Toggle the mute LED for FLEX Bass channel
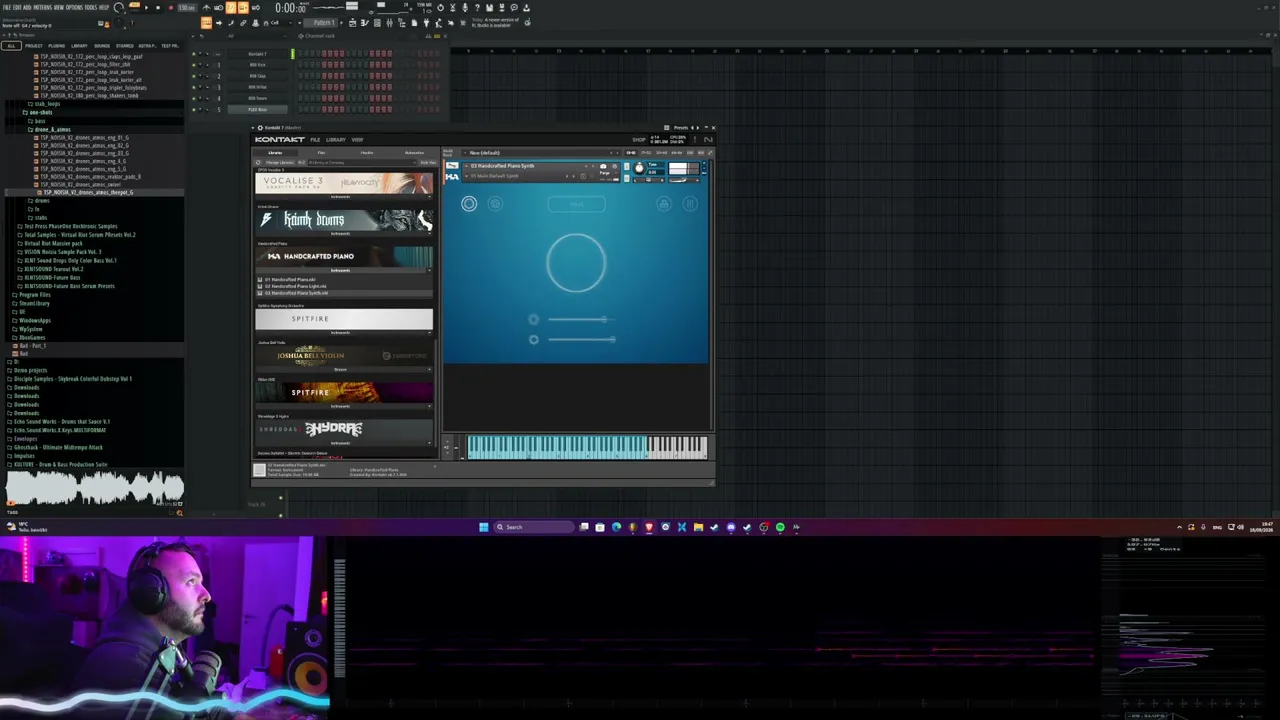Viewport: 1280px width, 720px height. coord(193,109)
